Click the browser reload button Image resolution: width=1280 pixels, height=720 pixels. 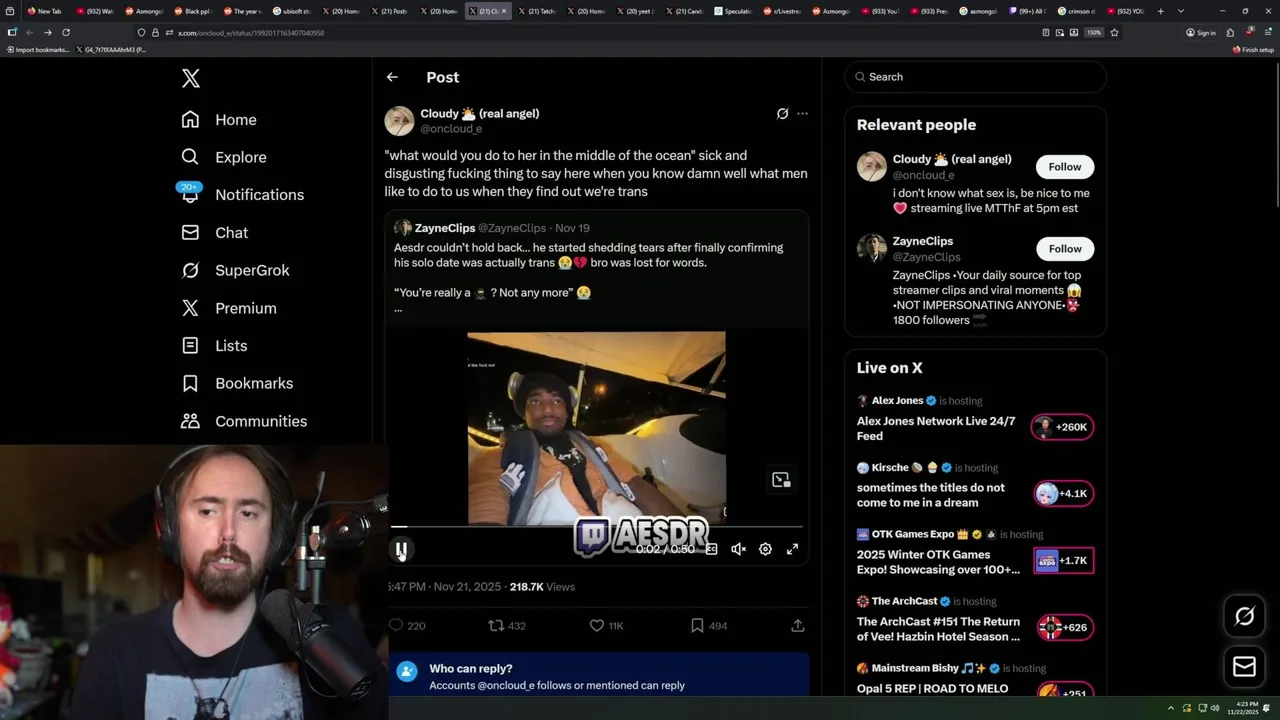pos(66,33)
